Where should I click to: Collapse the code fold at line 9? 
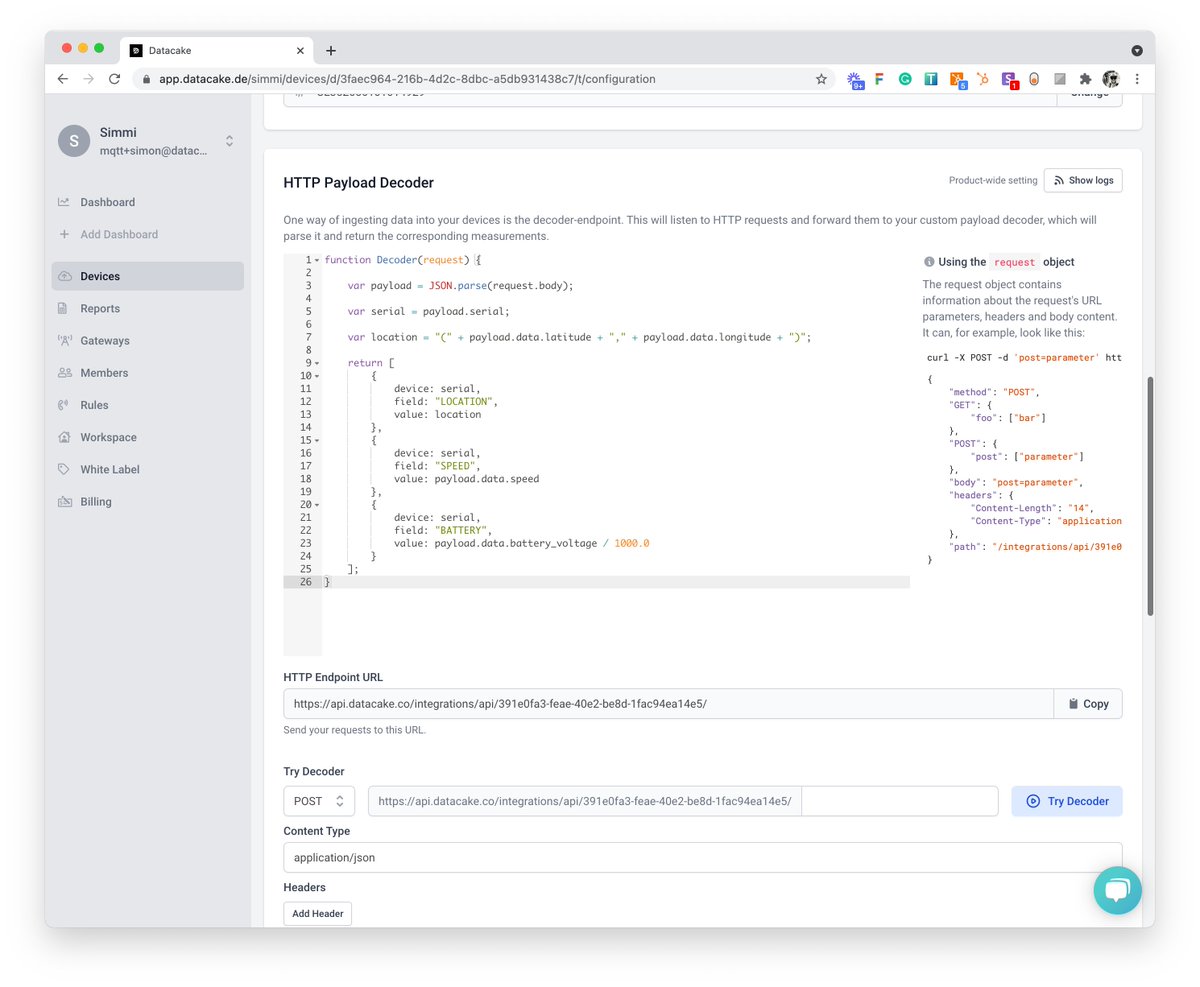click(317, 363)
